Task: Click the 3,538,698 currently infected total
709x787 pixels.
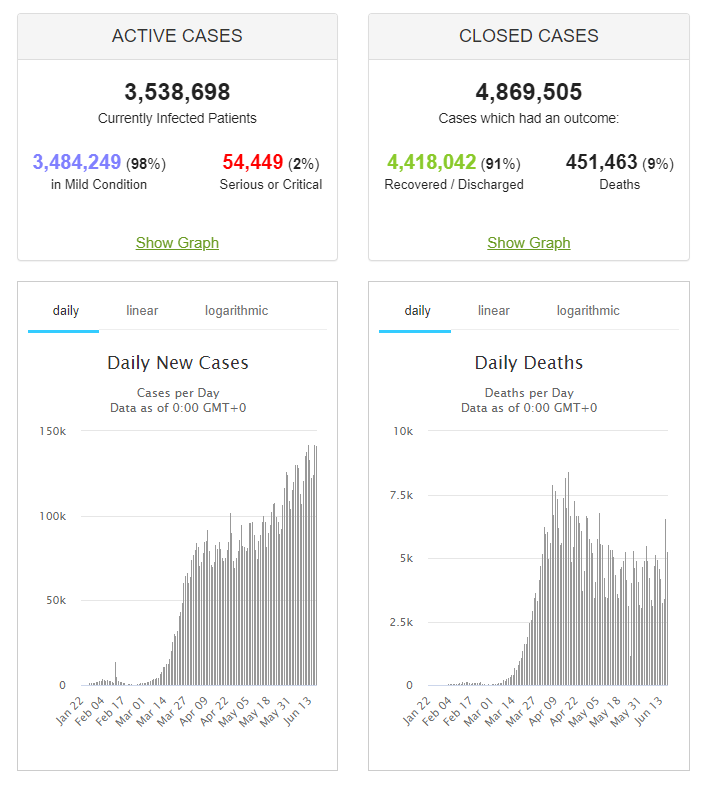Action: point(177,93)
